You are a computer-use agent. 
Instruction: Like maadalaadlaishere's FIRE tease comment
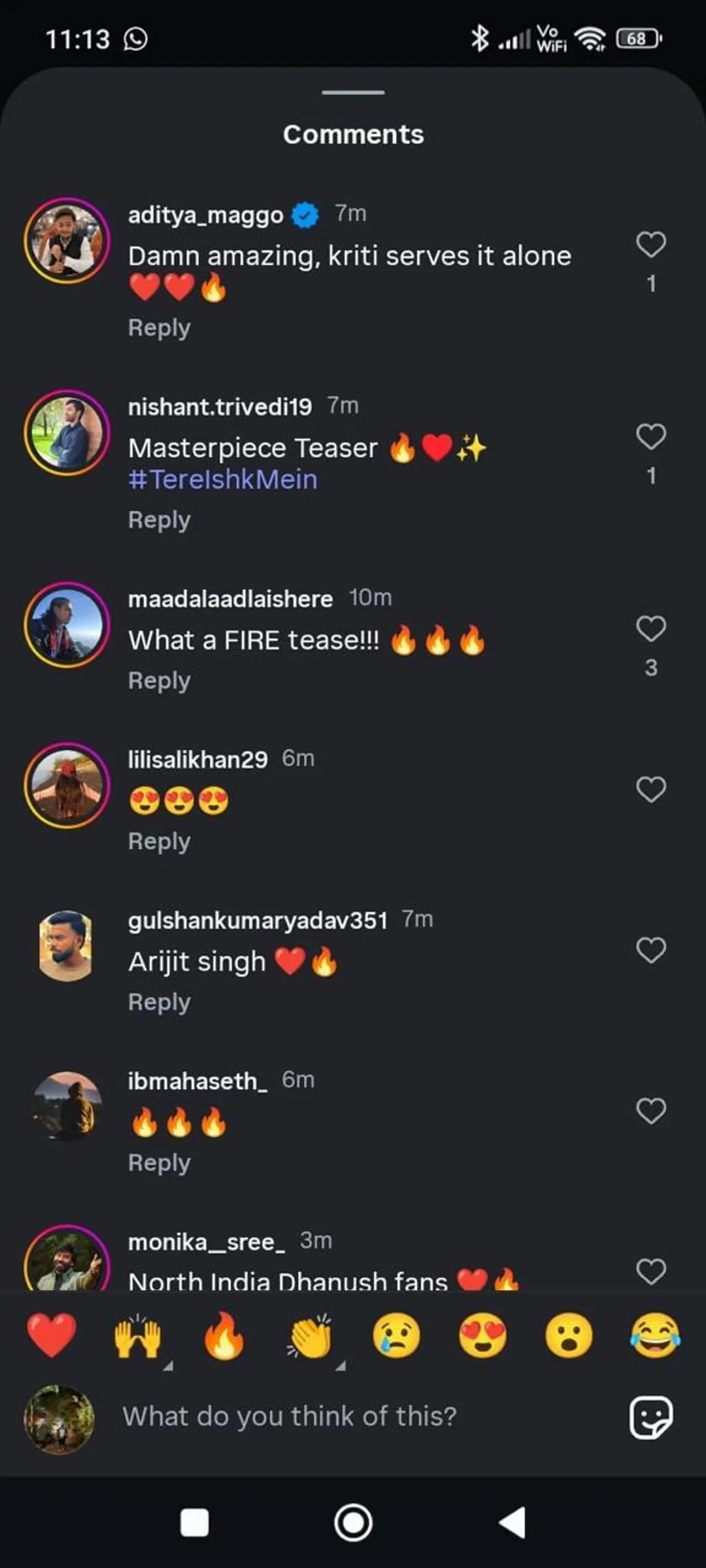coord(650,629)
